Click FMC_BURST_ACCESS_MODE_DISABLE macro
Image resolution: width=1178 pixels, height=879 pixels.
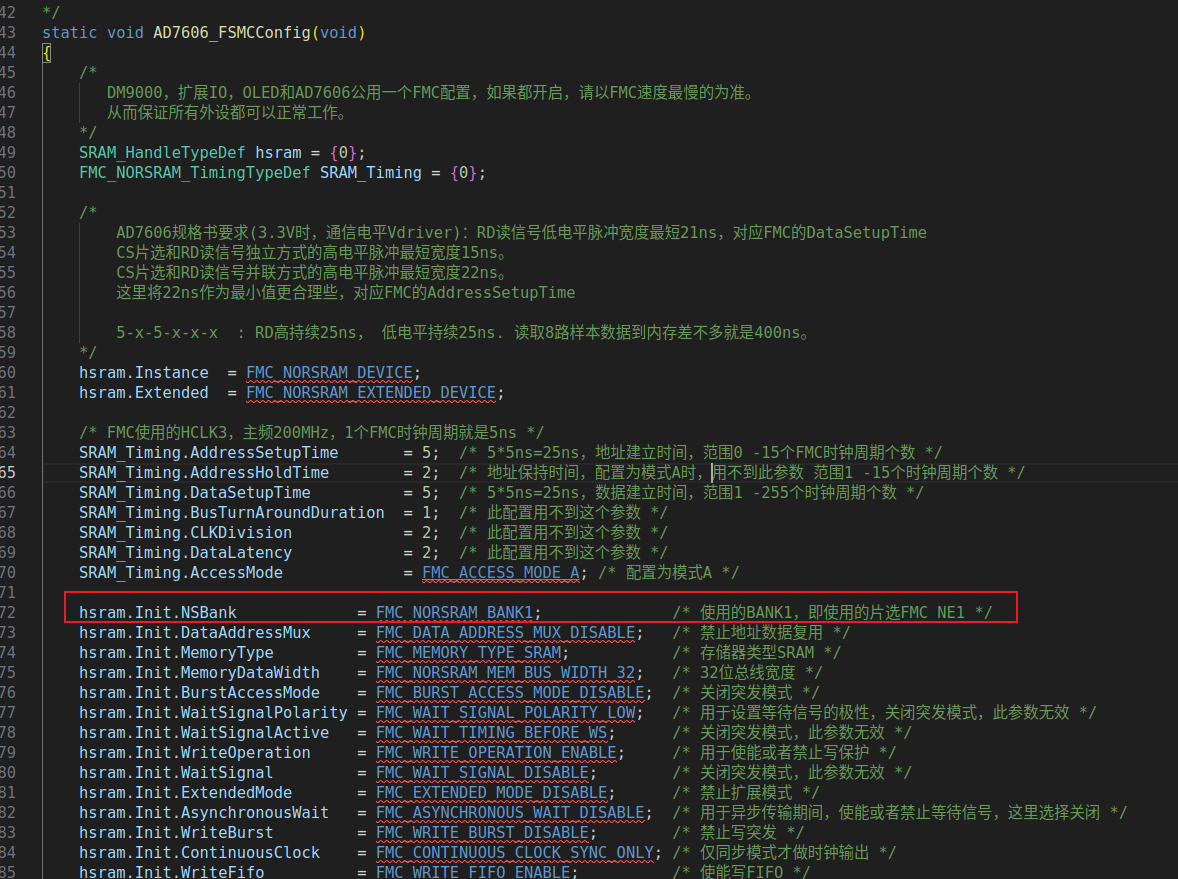(x=510, y=693)
